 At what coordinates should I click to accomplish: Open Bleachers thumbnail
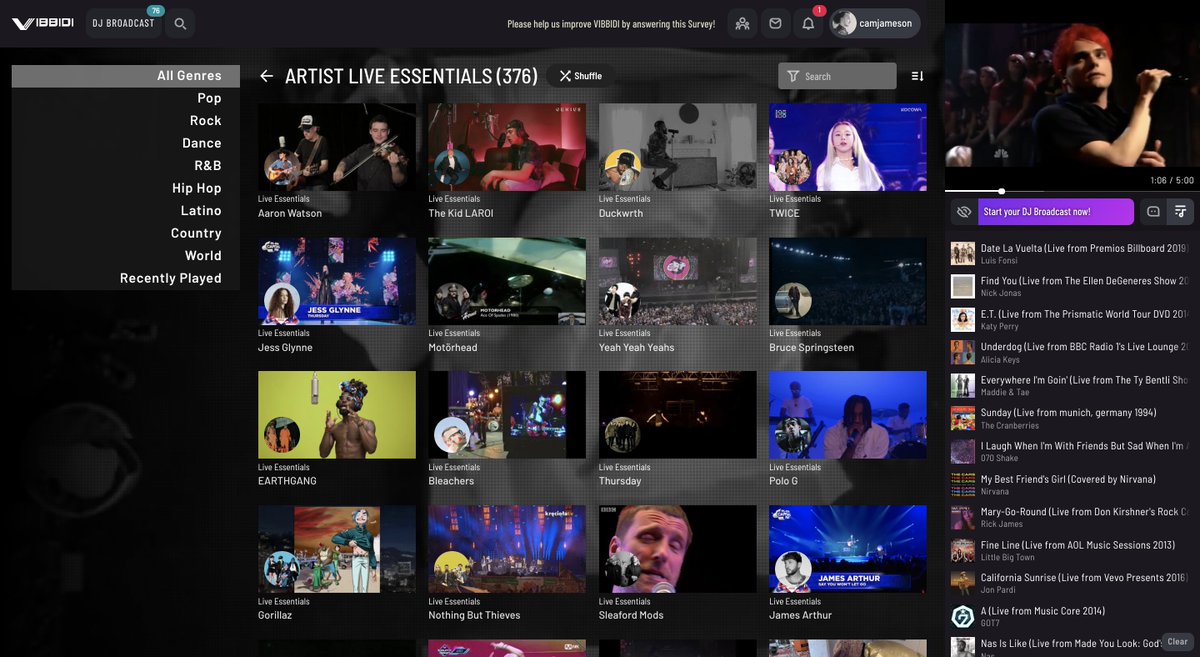click(x=507, y=415)
